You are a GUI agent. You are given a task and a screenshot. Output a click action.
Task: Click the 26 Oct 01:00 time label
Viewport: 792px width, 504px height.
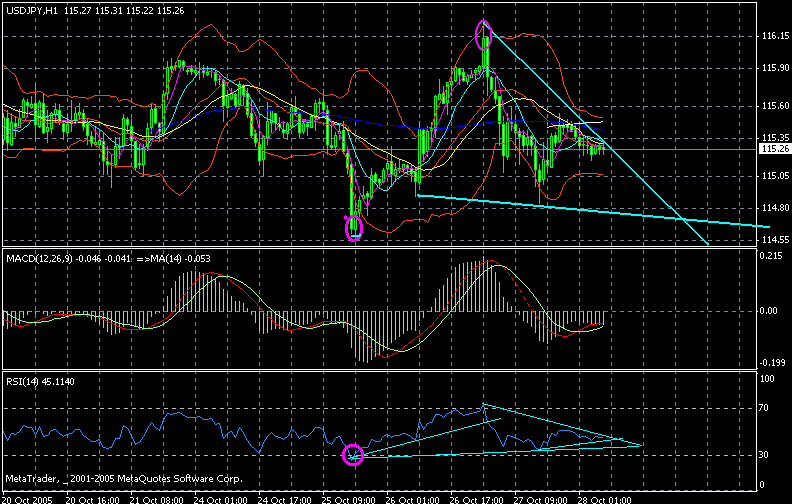[x=412, y=500]
